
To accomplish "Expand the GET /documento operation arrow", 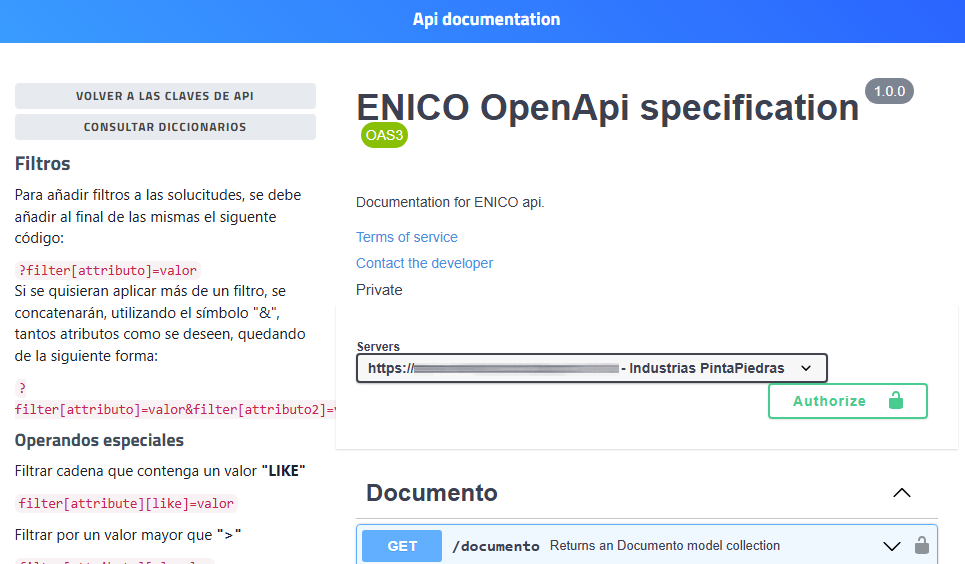I will pyautogui.click(x=892, y=546).
